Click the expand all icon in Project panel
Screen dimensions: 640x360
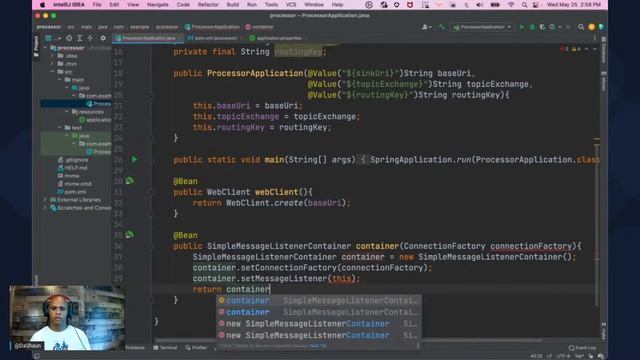coord(80,38)
